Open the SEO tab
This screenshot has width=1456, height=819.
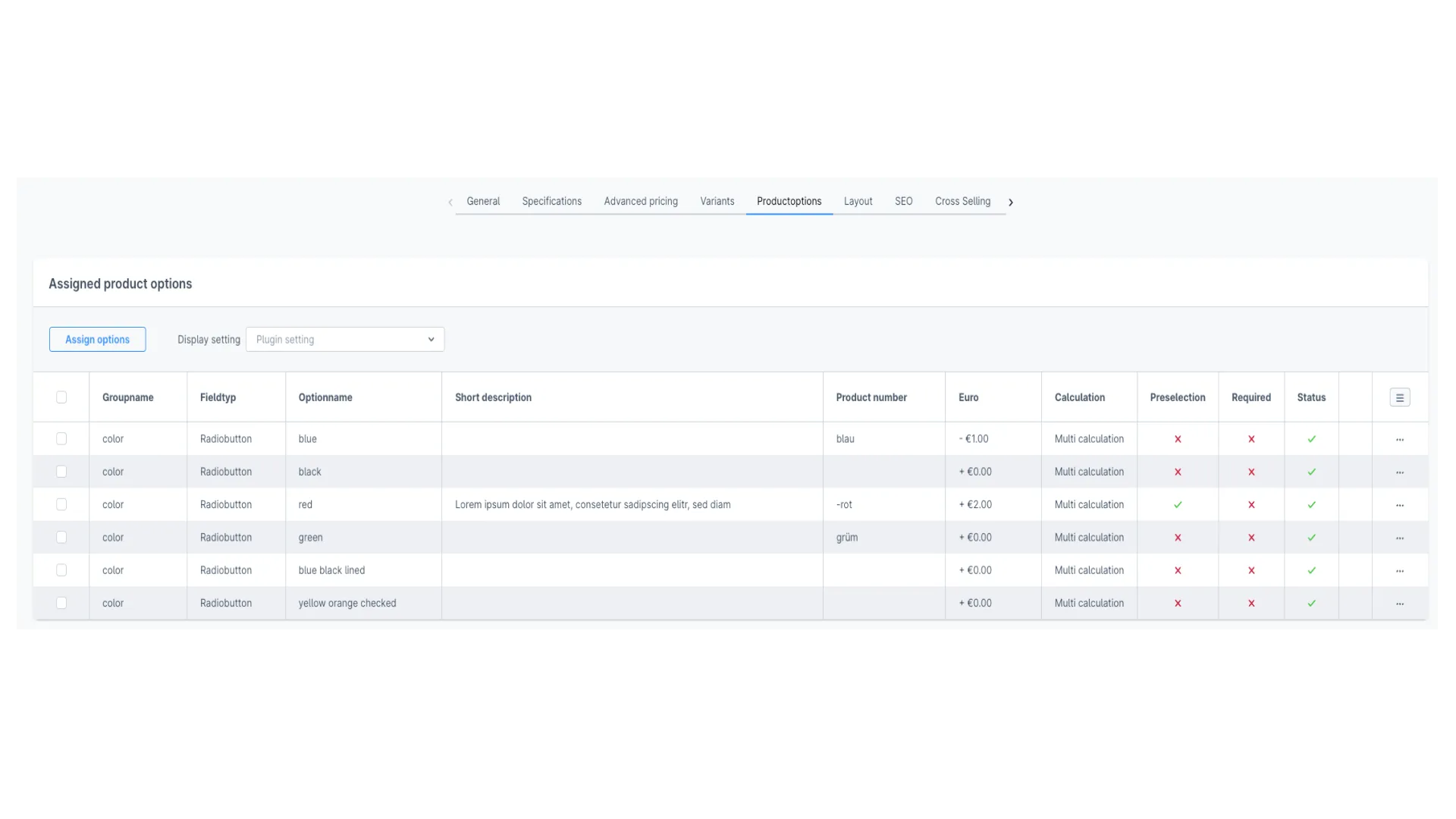[903, 201]
